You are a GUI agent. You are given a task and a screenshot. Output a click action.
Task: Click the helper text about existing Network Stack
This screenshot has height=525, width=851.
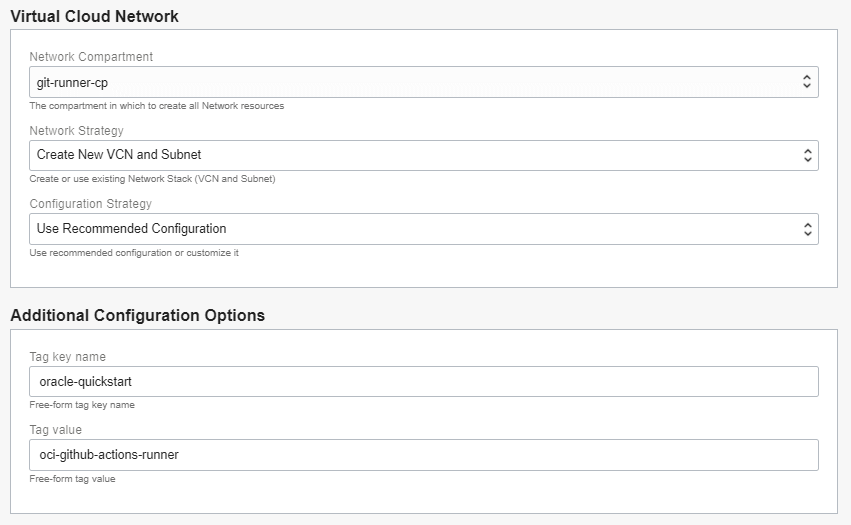tap(152, 179)
